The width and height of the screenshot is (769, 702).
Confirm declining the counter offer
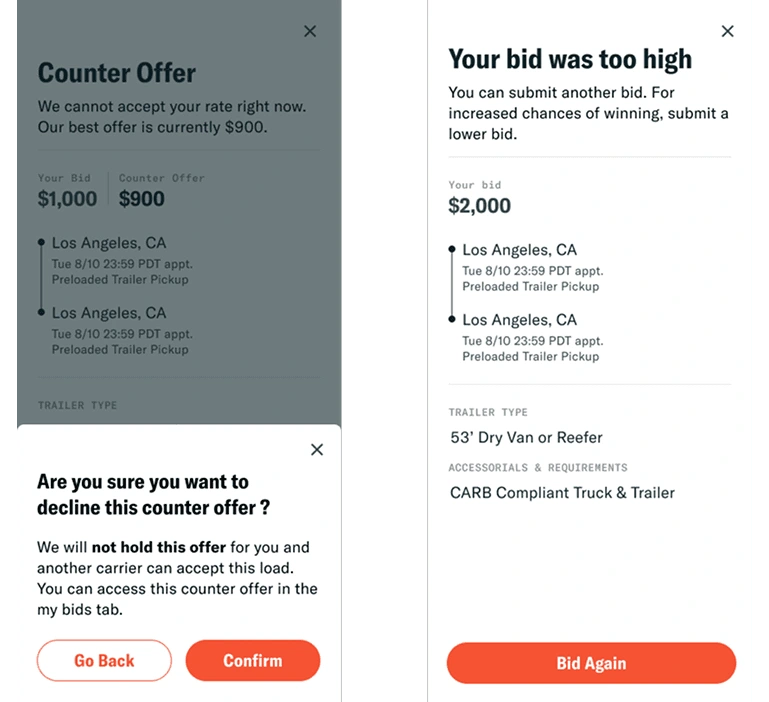(x=253, y=660)
